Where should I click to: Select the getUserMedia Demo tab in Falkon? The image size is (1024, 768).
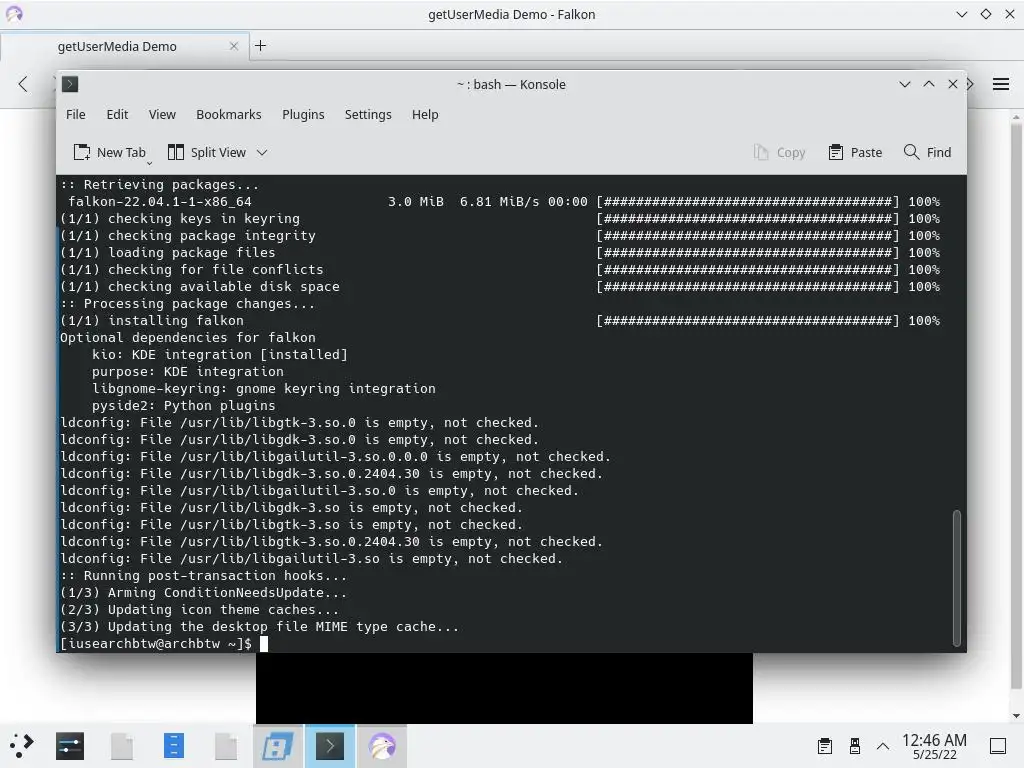click(x=124, y=46)
